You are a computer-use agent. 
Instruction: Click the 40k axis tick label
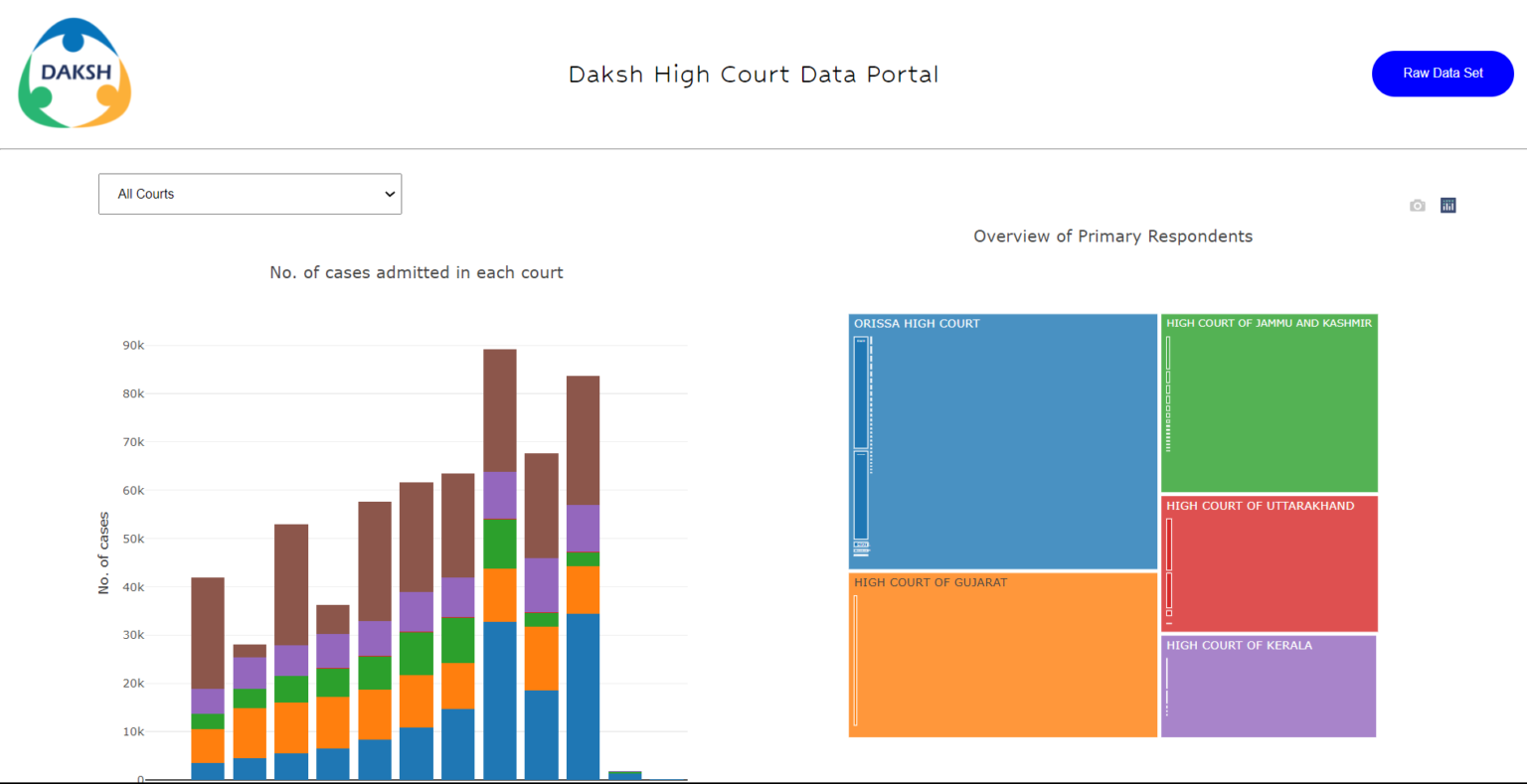point(133,587)
